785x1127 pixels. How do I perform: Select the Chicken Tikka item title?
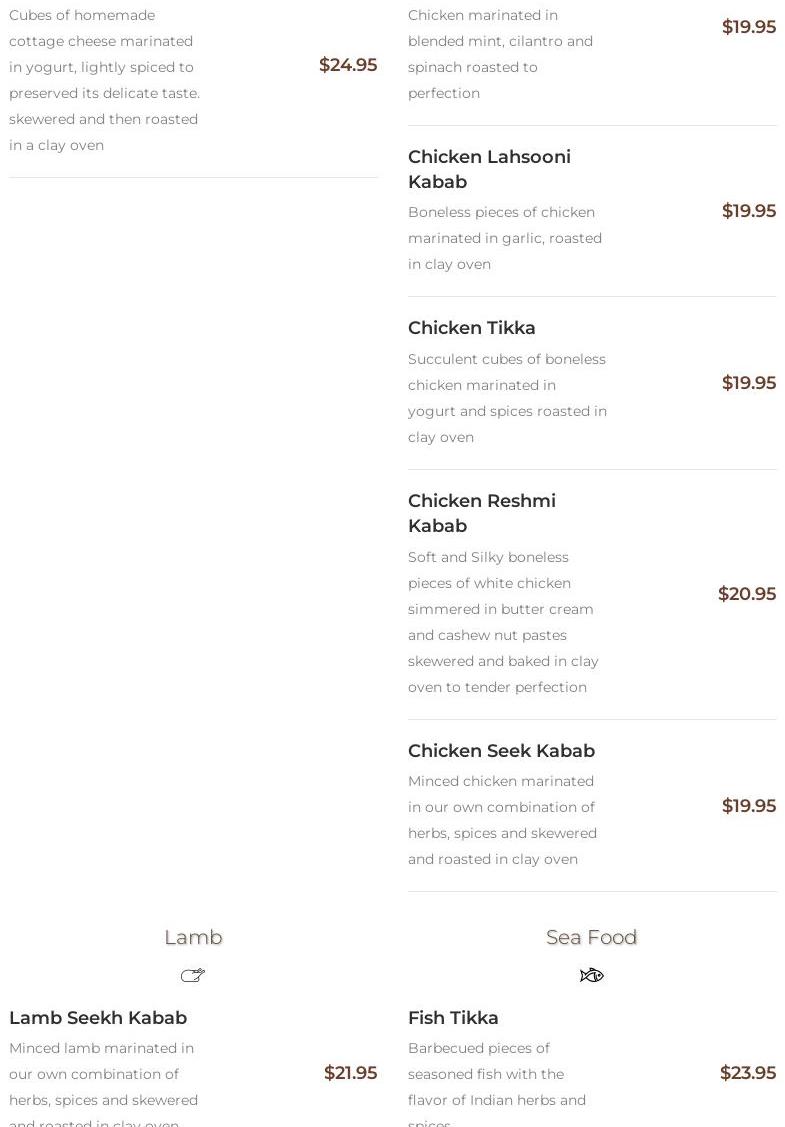(x=472, y=328)
